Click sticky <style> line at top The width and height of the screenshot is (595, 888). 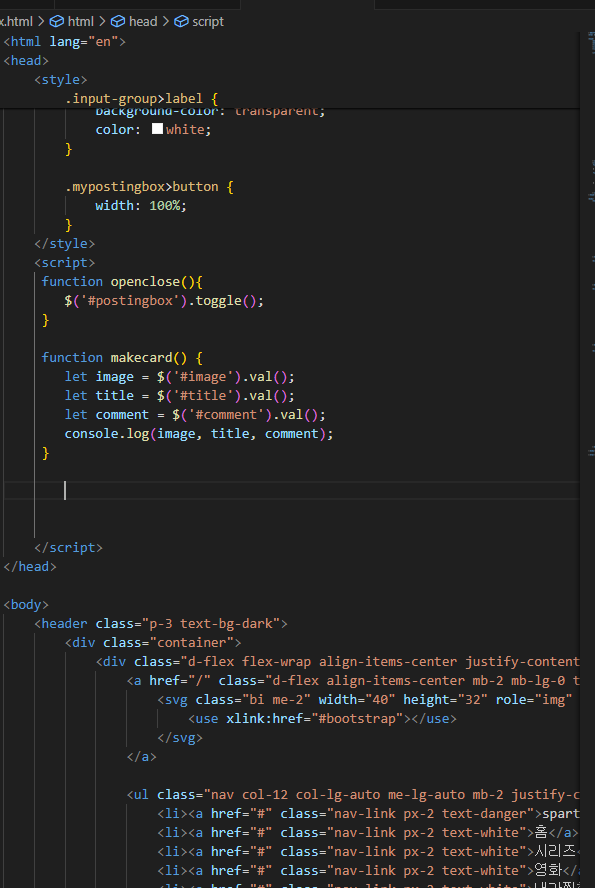(61, 80)
